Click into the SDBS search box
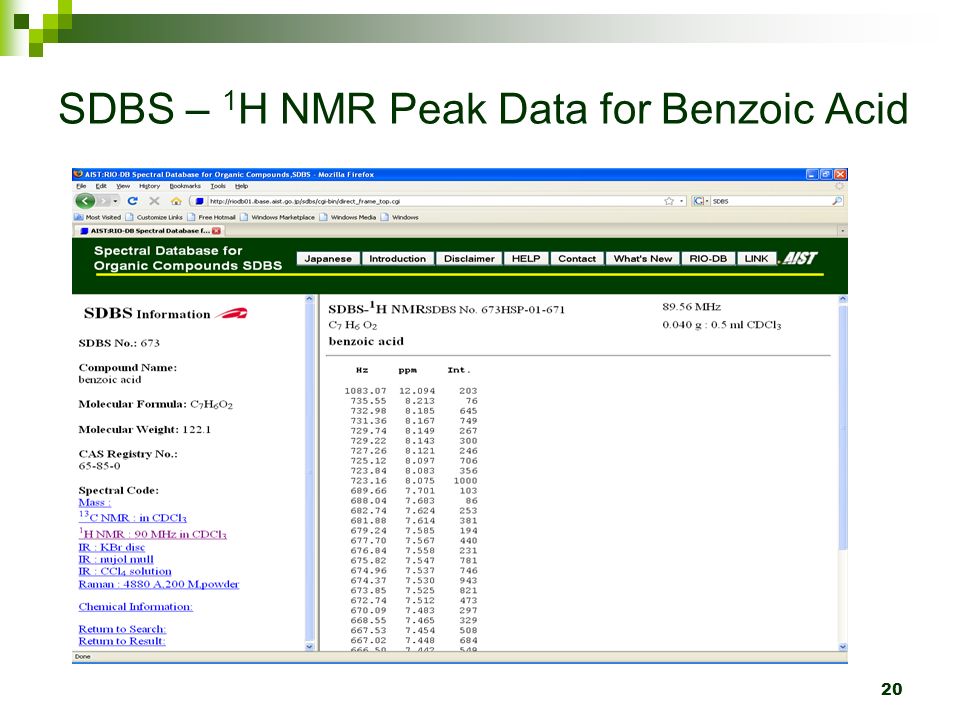Viewport: 960px width, 720px height. click(770, 201)
